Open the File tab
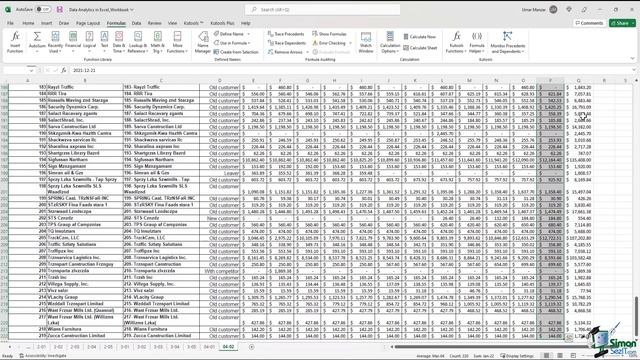This screenshot has height=360, width=640. [10, 23]
